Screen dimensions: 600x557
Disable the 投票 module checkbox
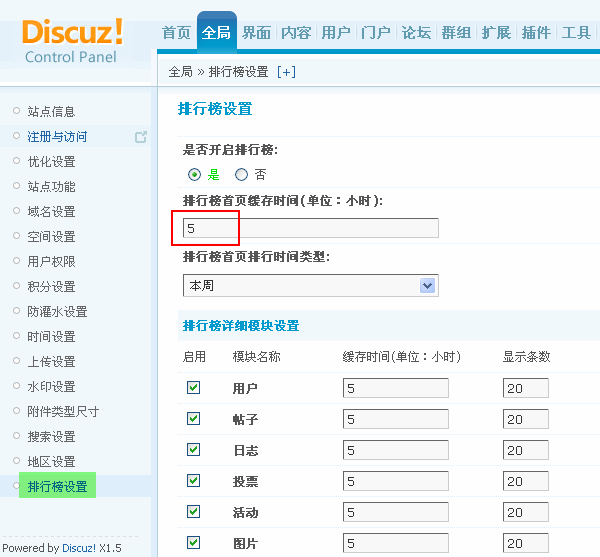click(x=194, y=481)
